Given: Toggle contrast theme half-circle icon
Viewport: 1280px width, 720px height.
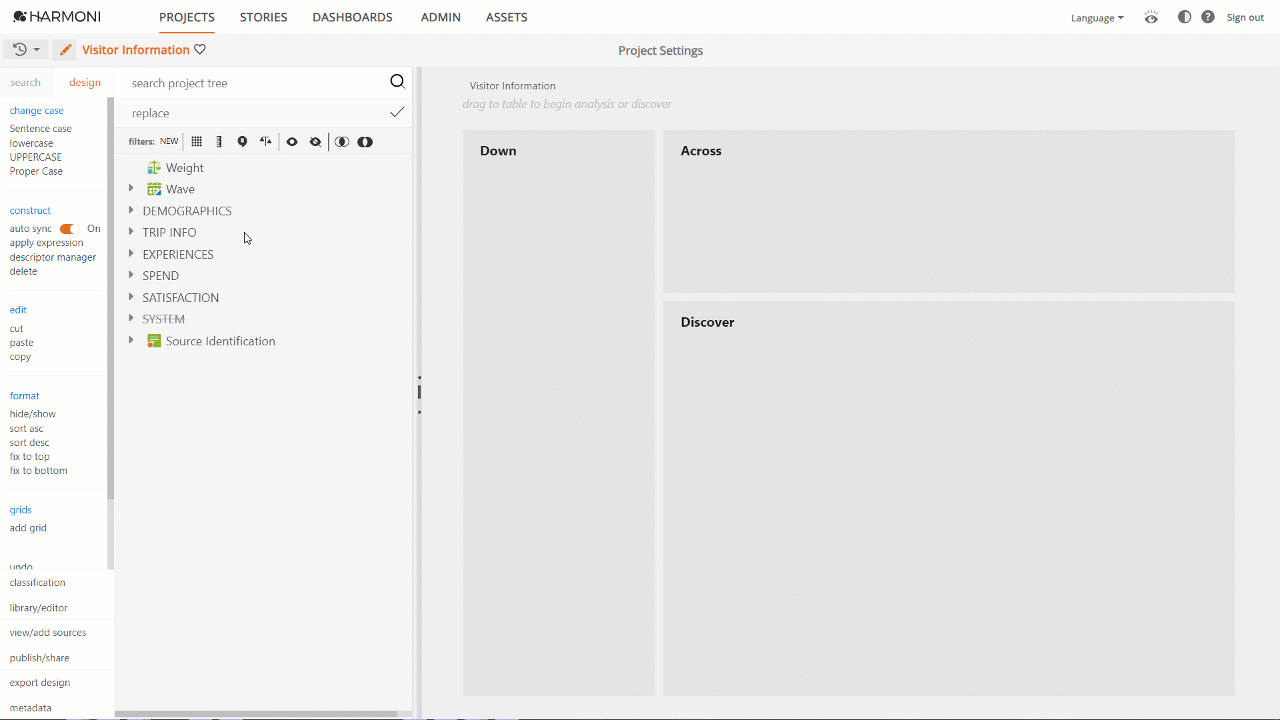Looking at the screenshot, I should pos(1185,17).
